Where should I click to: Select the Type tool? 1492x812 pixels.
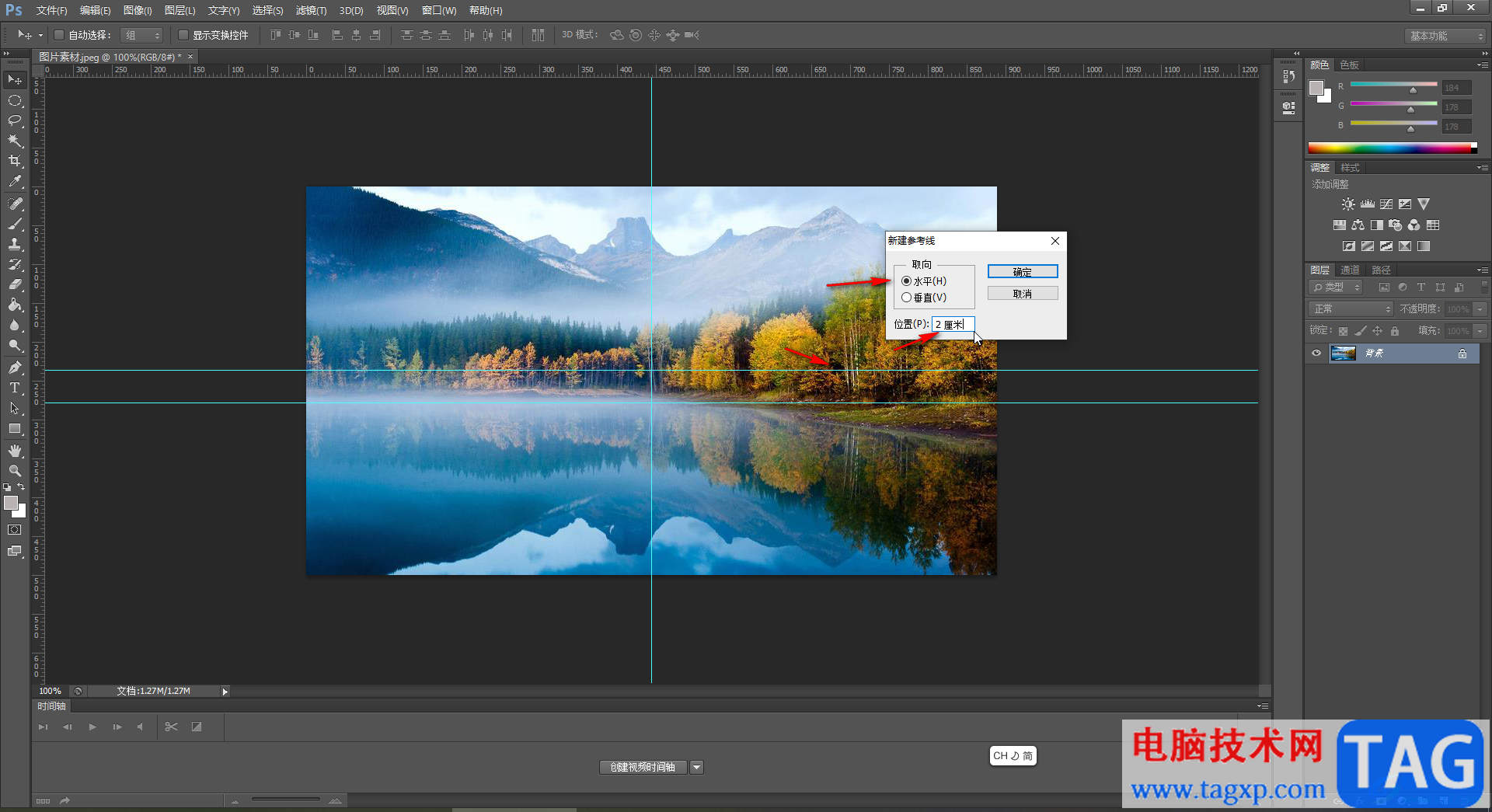tap(15, 387)
